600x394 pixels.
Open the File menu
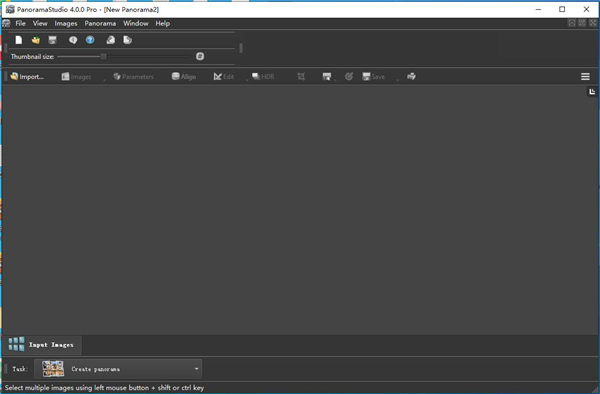coord(21,23)
